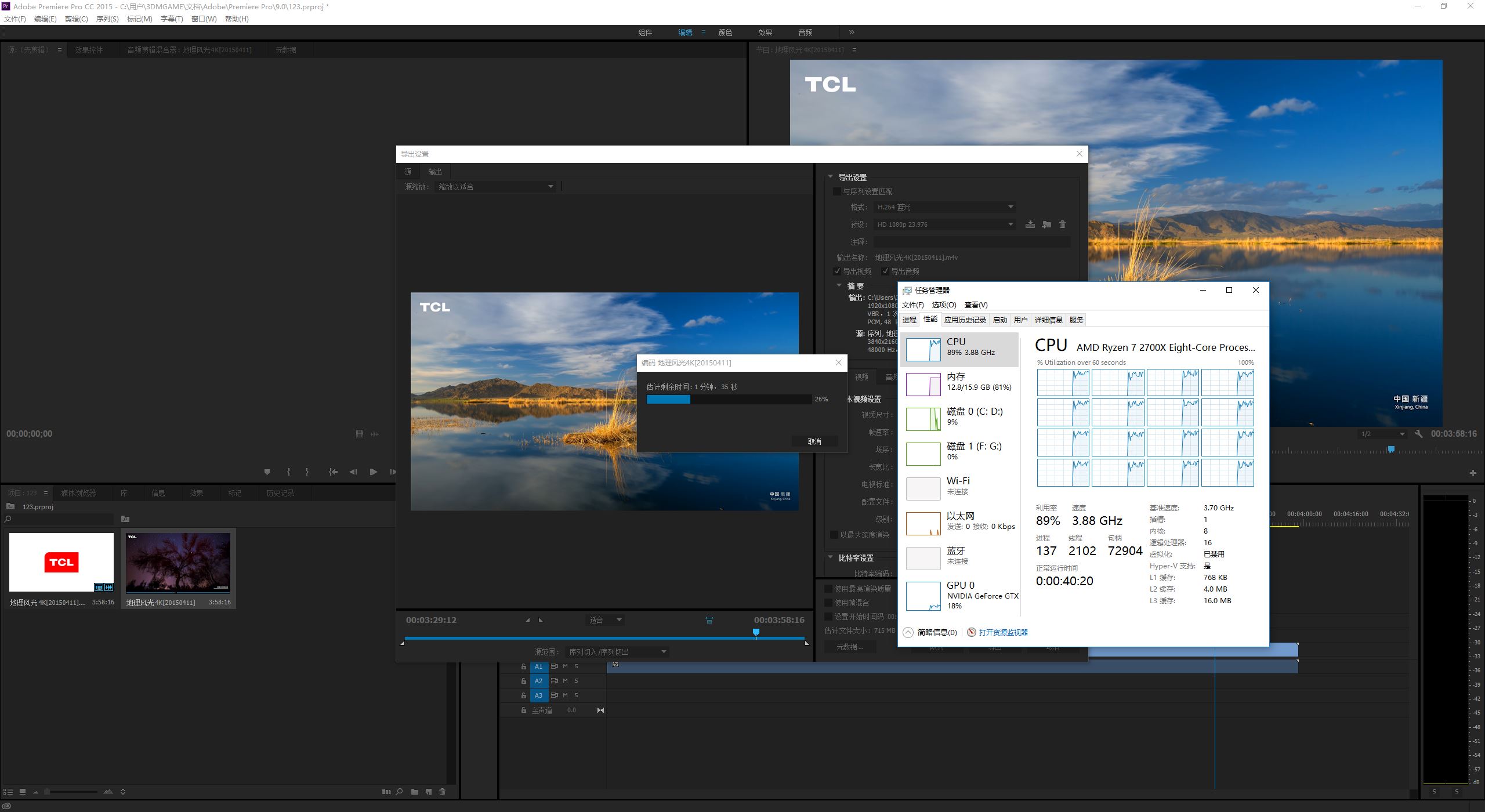Click the add marker icon in Source monitor

click(267, 472)
